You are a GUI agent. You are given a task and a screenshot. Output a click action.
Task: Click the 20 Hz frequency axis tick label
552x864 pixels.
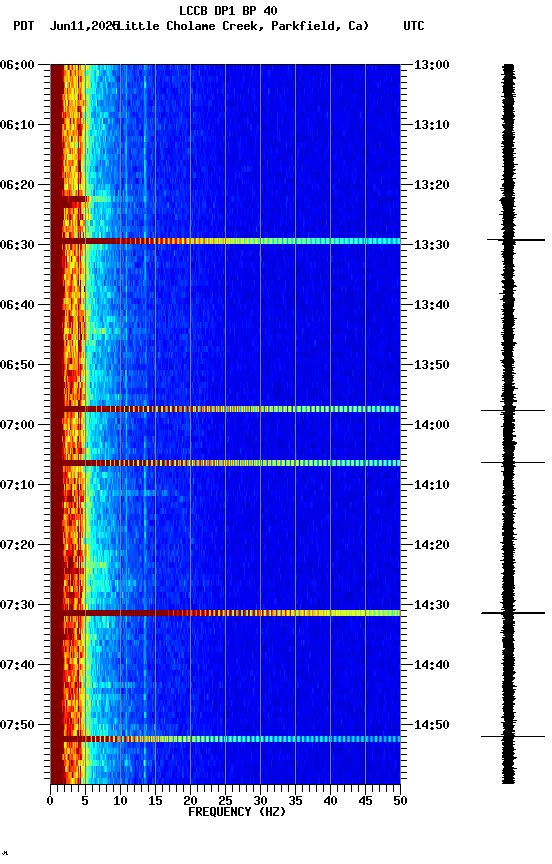pos(190,801)
